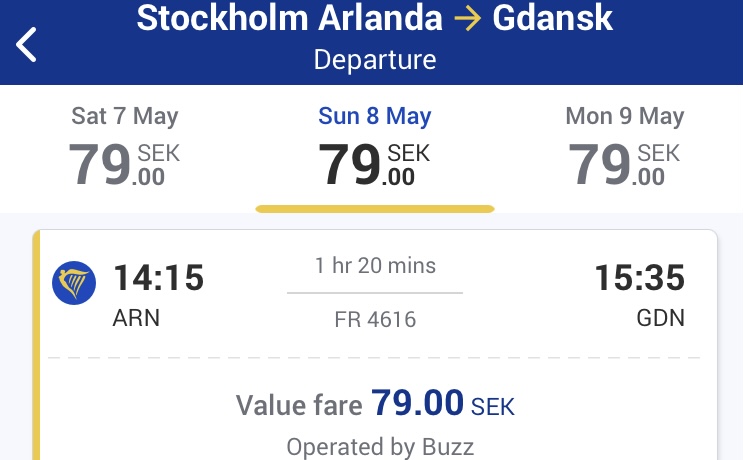This screenshot has width=743, height=460.
Task: Click the Ryanair harp logo icon
Action: 74,283
